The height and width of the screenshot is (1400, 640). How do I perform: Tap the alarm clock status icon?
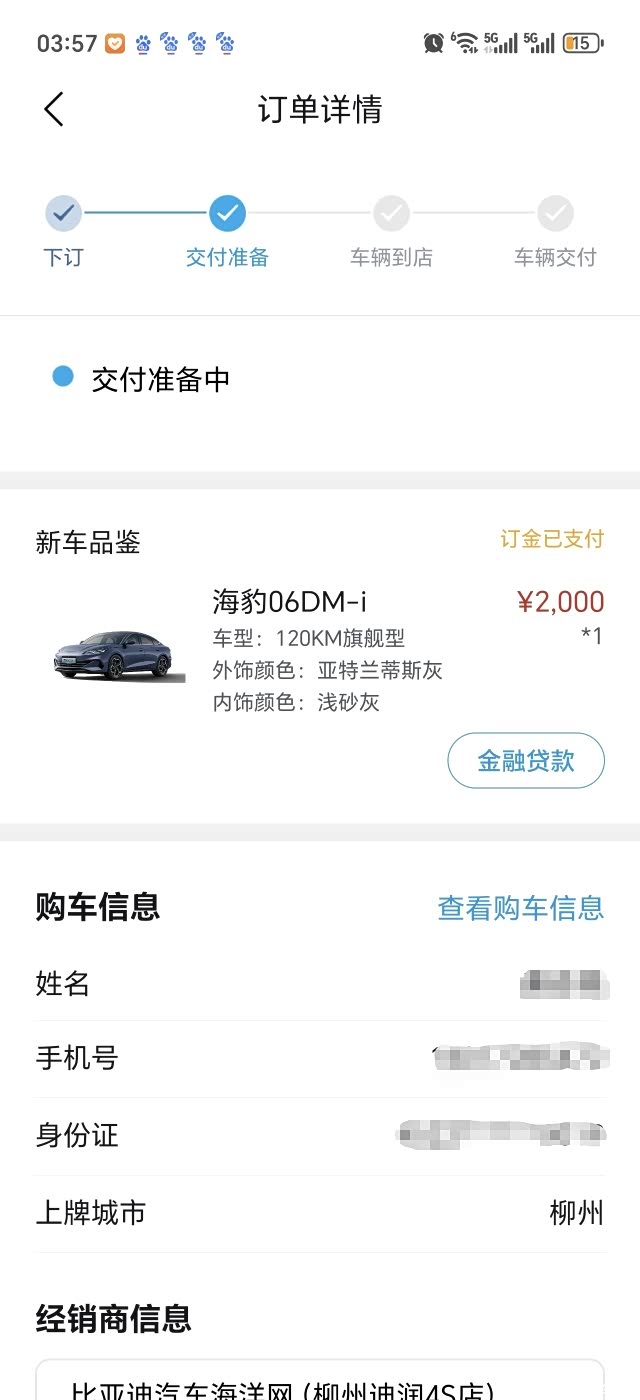pos(433,43)
